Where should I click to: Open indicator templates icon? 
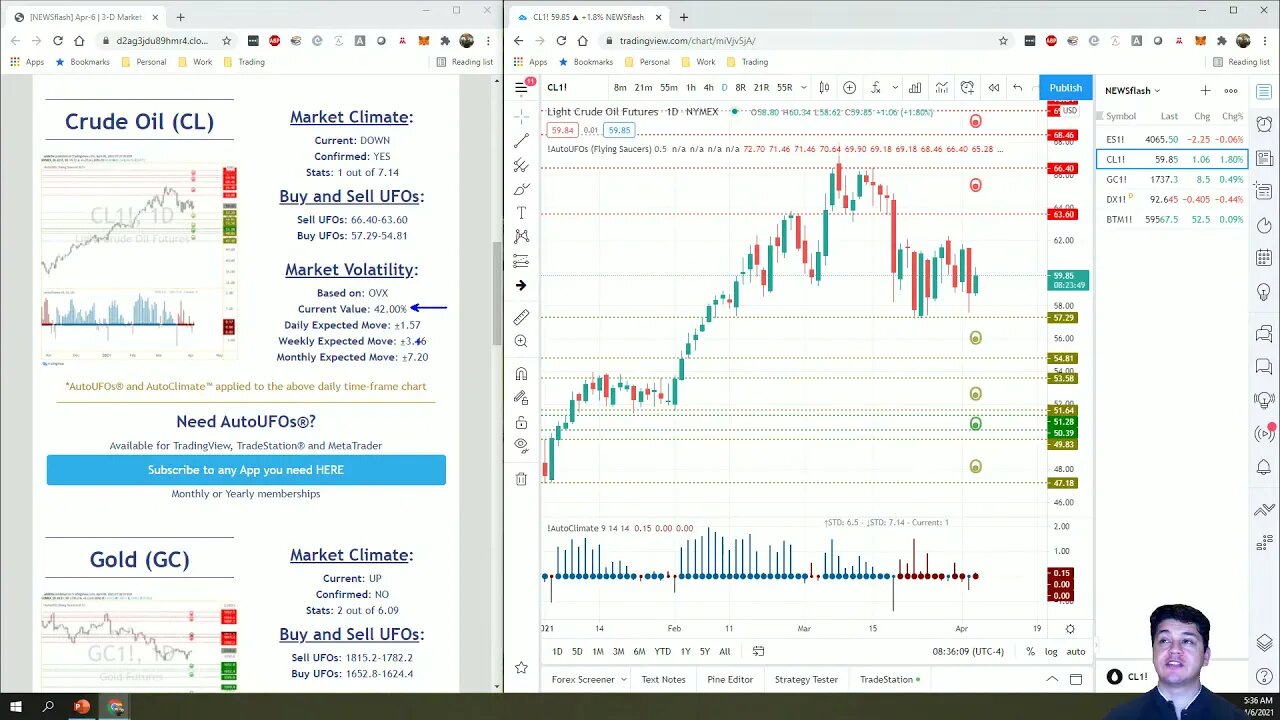(x=942, y=88)
